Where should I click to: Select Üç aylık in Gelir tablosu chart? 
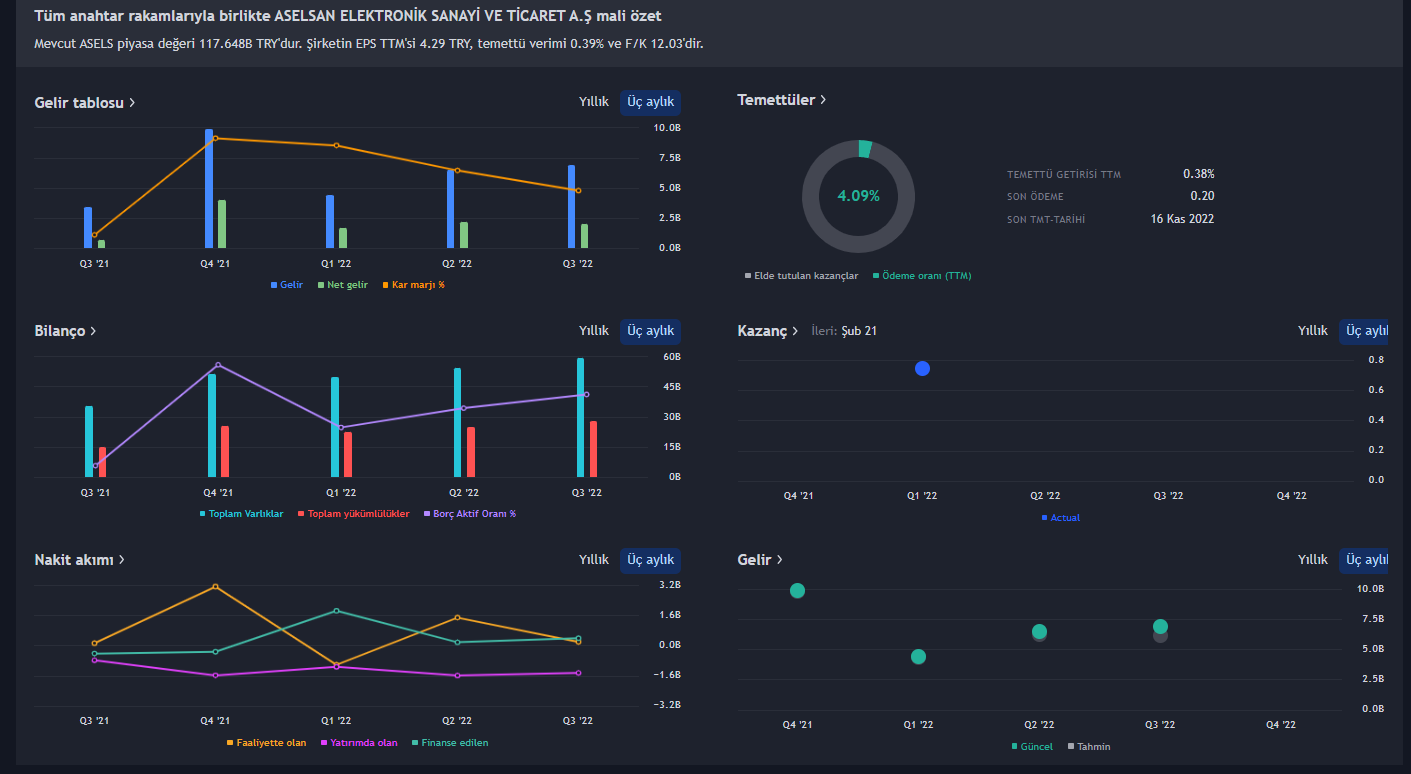click(650, 102)
